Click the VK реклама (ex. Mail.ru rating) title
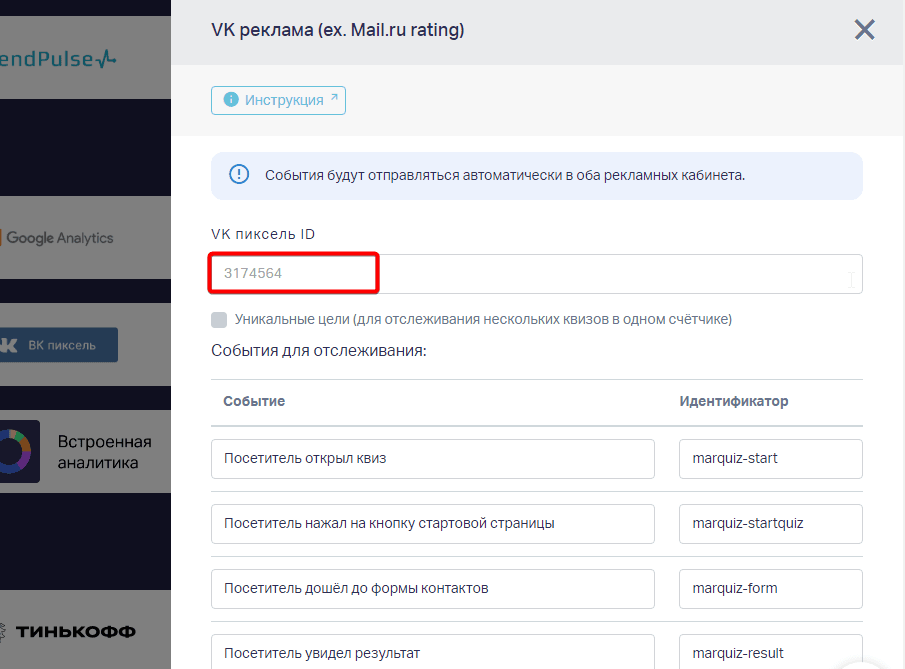The width and height of the screenshot is (905, 669). click(338, 30)
